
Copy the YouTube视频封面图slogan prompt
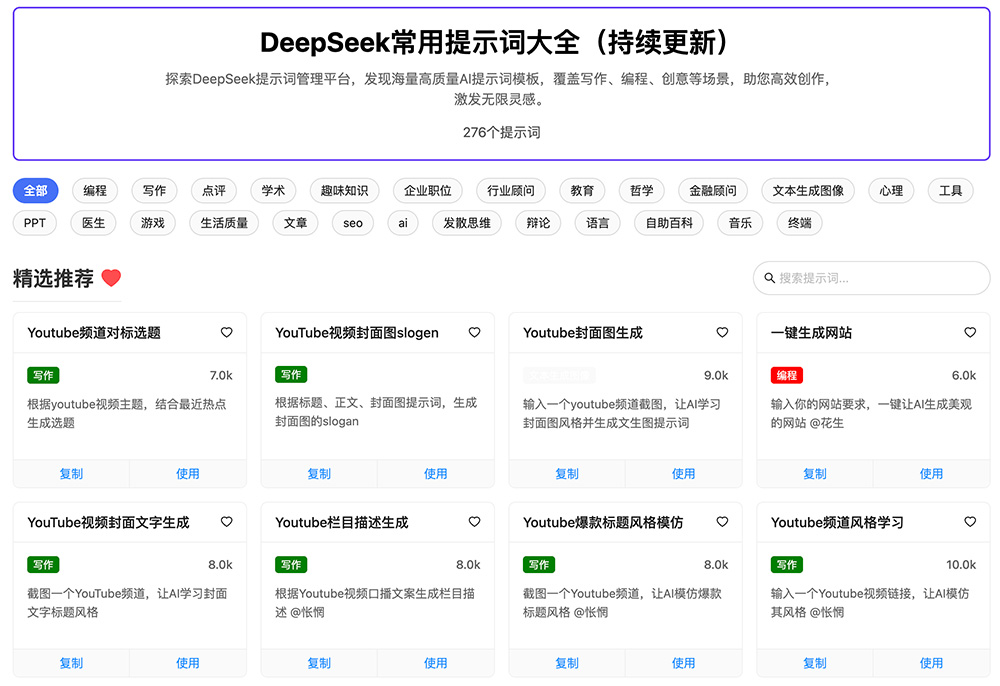coord(319,474)
